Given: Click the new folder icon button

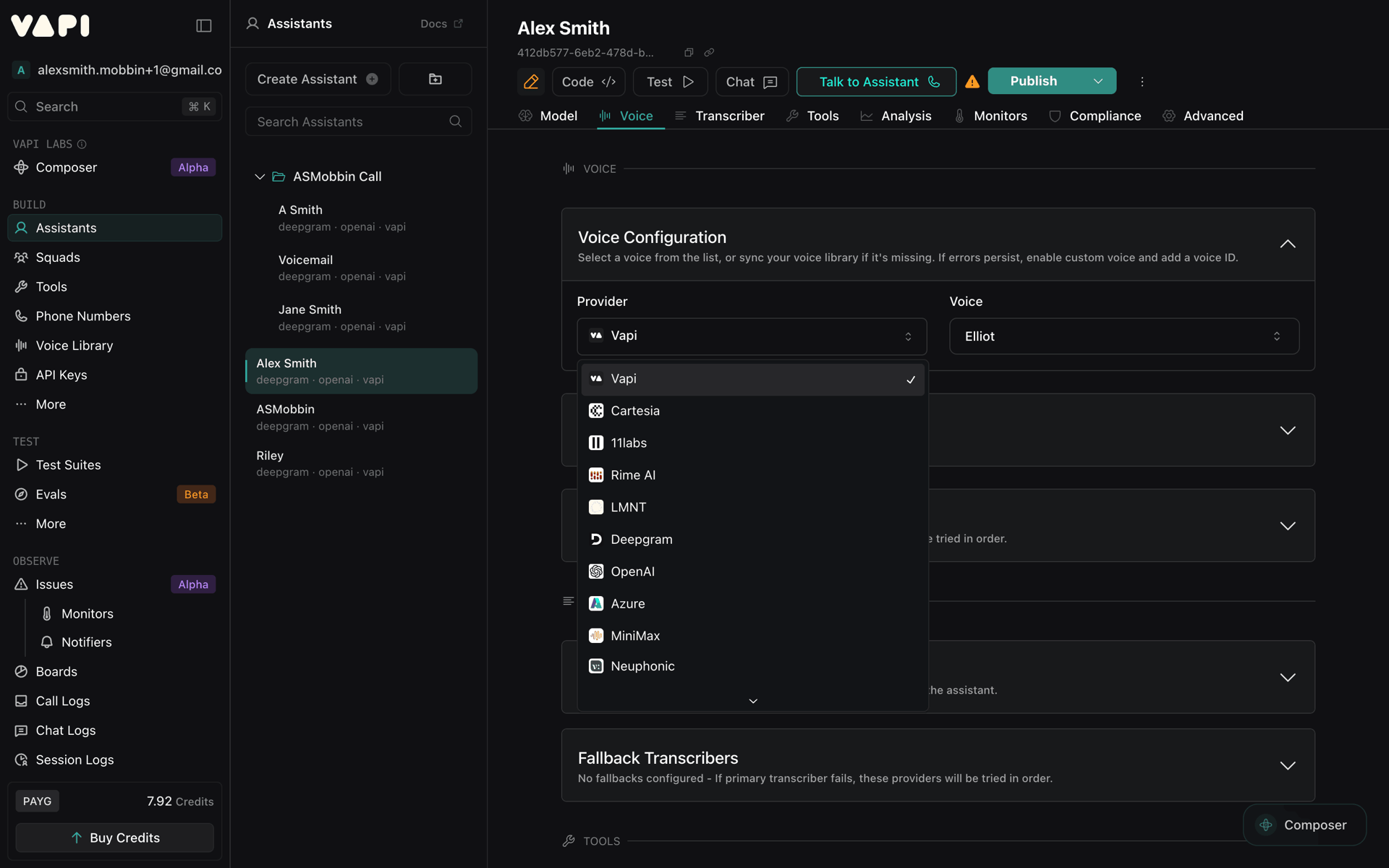Looking at the screenshot, I should [x=436, y=79].
